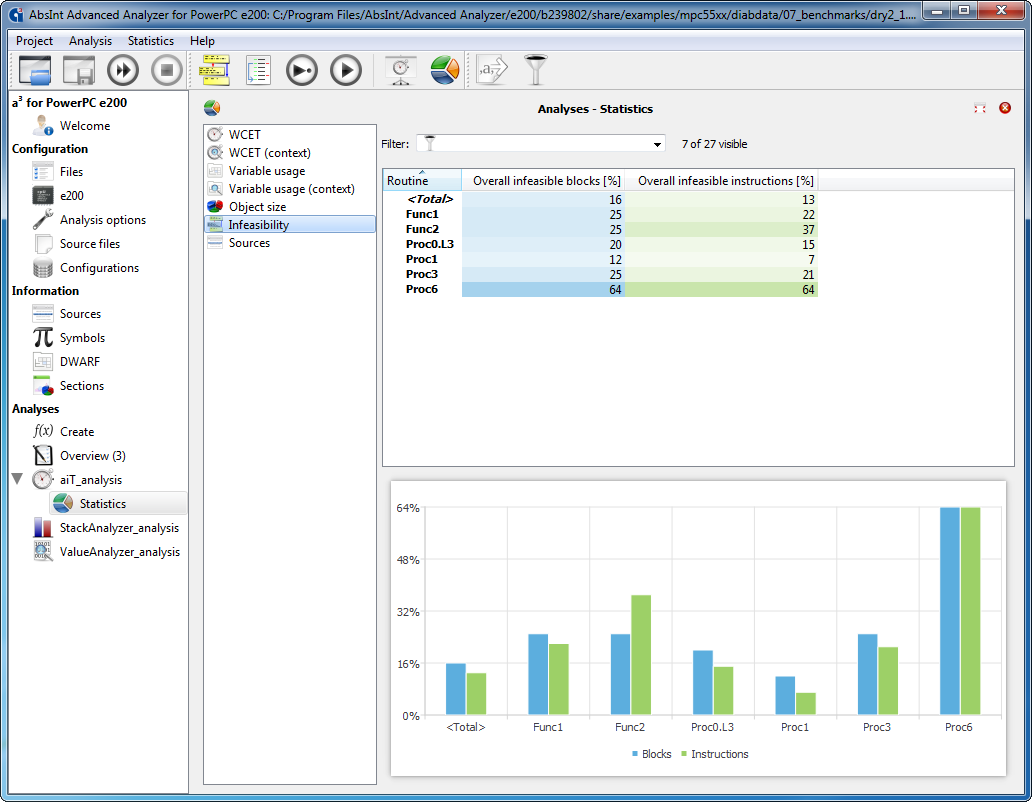1032x802 pixels.
Task: Click the Blocks legend entry in chart
Action: pos(652,754)
